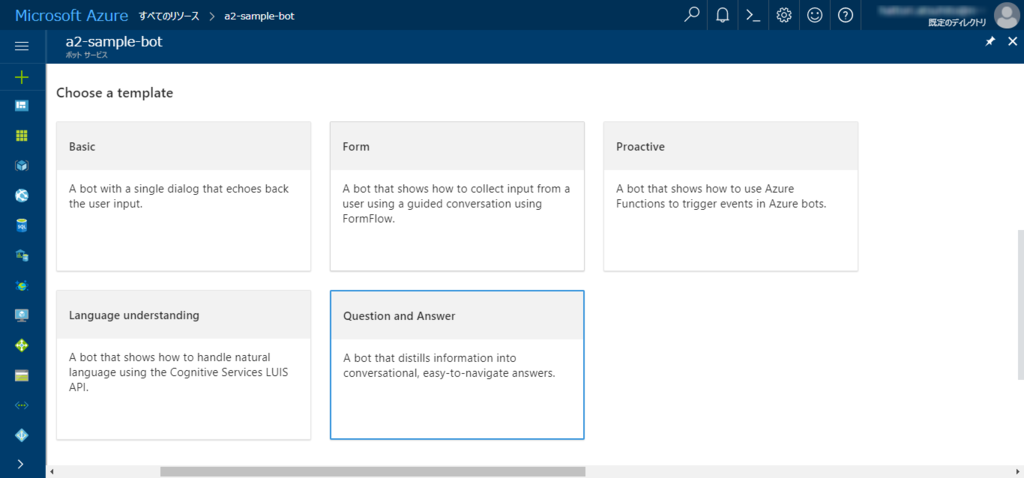Select the Basic bot template
The height and width of the screenshot is (478, 1024).
click(x=183, y=196)
